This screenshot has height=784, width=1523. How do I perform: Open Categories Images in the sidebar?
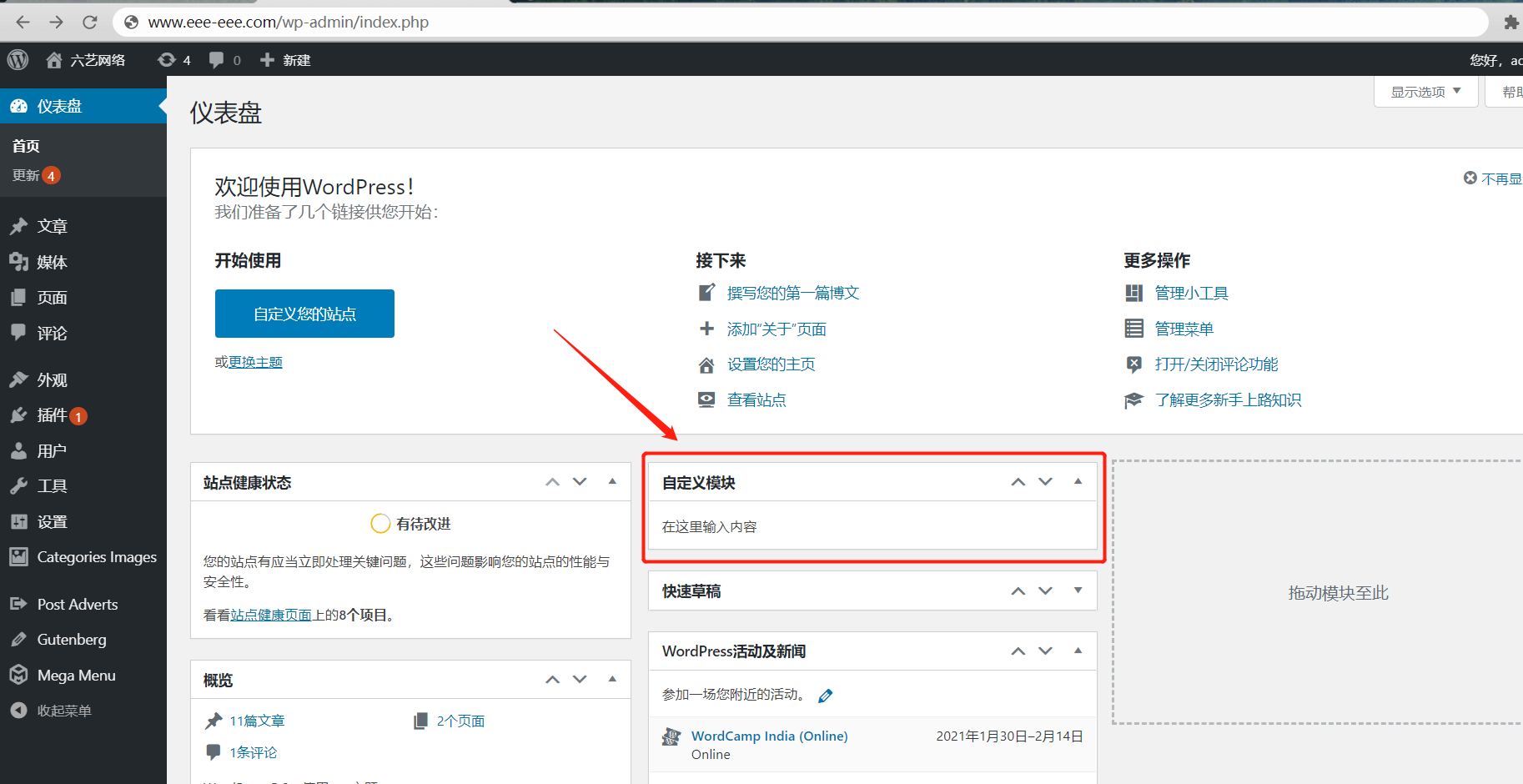(x=96, y=557)
